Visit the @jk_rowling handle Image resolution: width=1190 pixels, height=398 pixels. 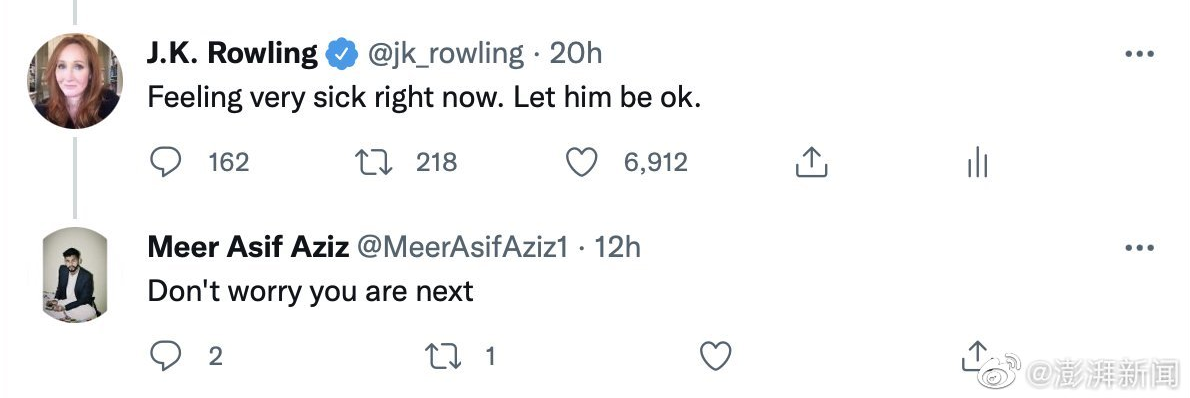[x=446, y=53]
